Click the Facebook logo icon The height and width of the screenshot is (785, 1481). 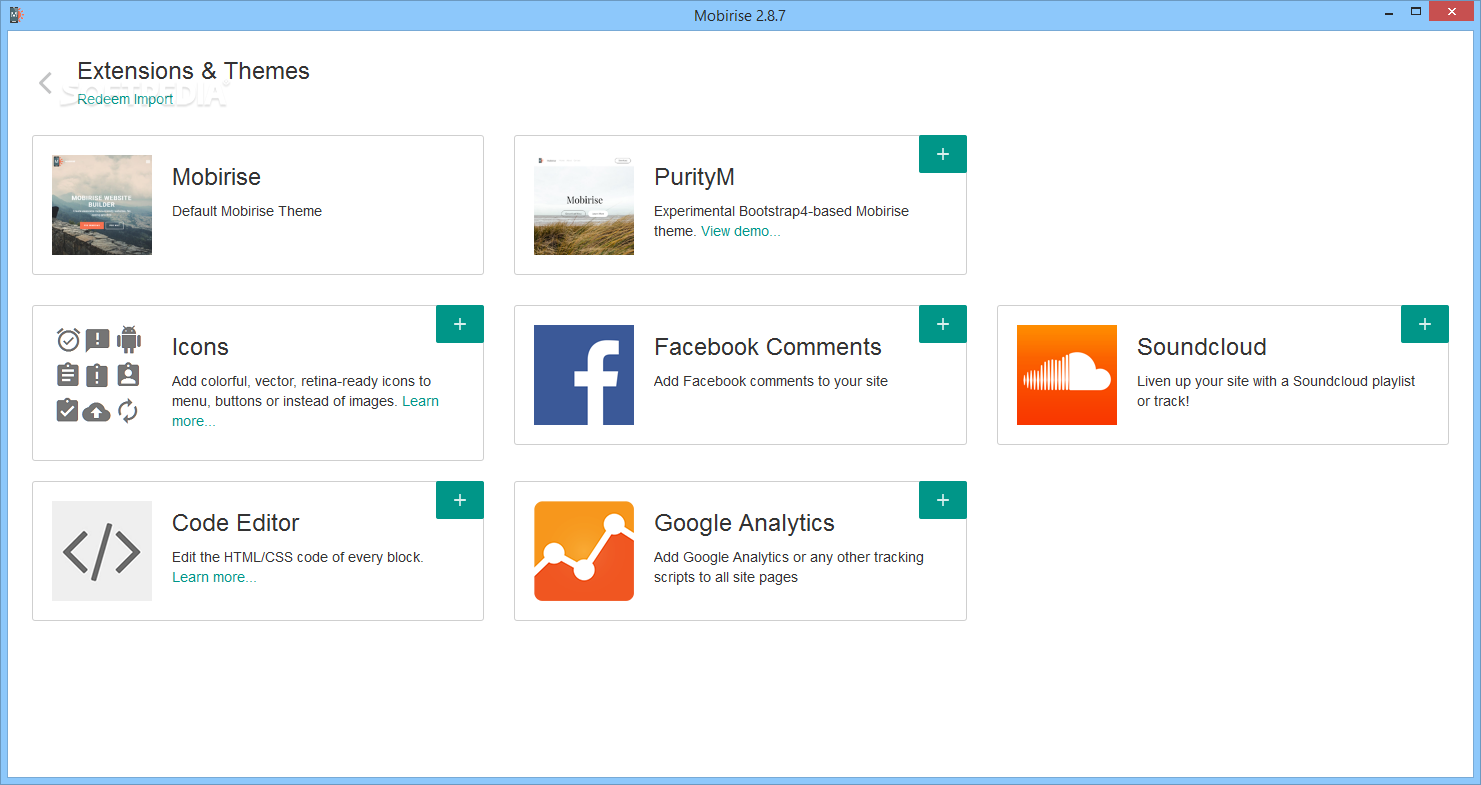click(x=584, y=375)
